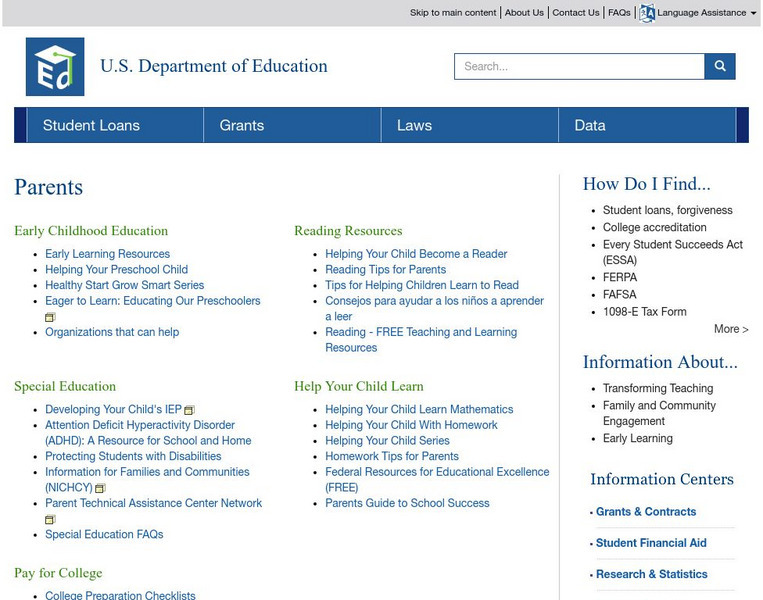Screen dimensions: 763x600
Task: Open Organizations that can help link
Action: (112, 332)
